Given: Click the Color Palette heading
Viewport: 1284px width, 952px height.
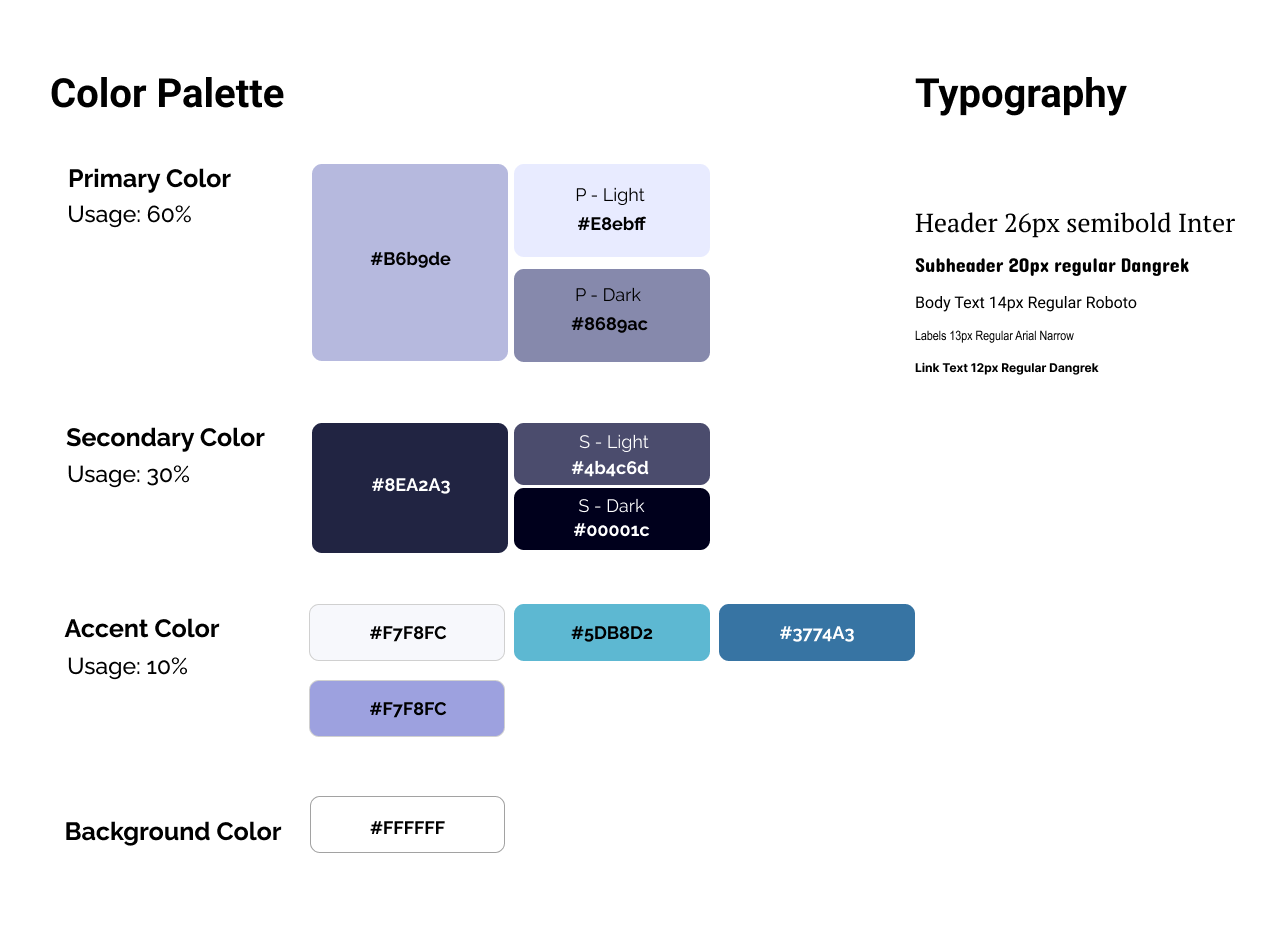Looking at the screenshot, I should (167, 94).
